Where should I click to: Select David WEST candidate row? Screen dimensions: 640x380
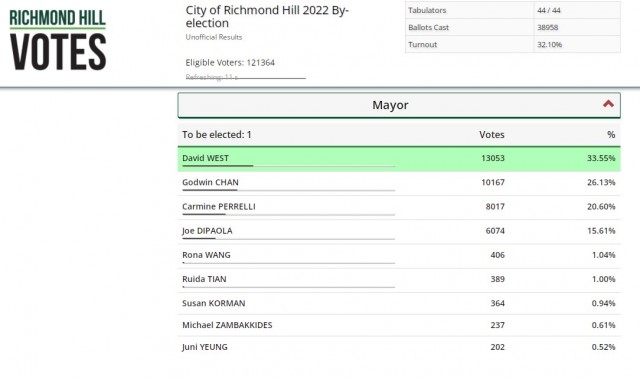399,159
